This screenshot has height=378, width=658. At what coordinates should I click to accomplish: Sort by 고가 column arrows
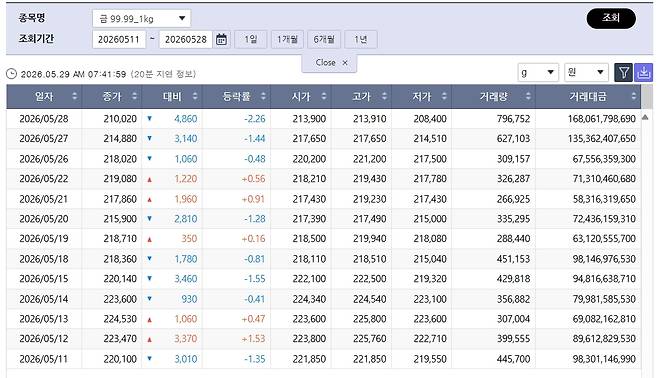click(384, 96)
